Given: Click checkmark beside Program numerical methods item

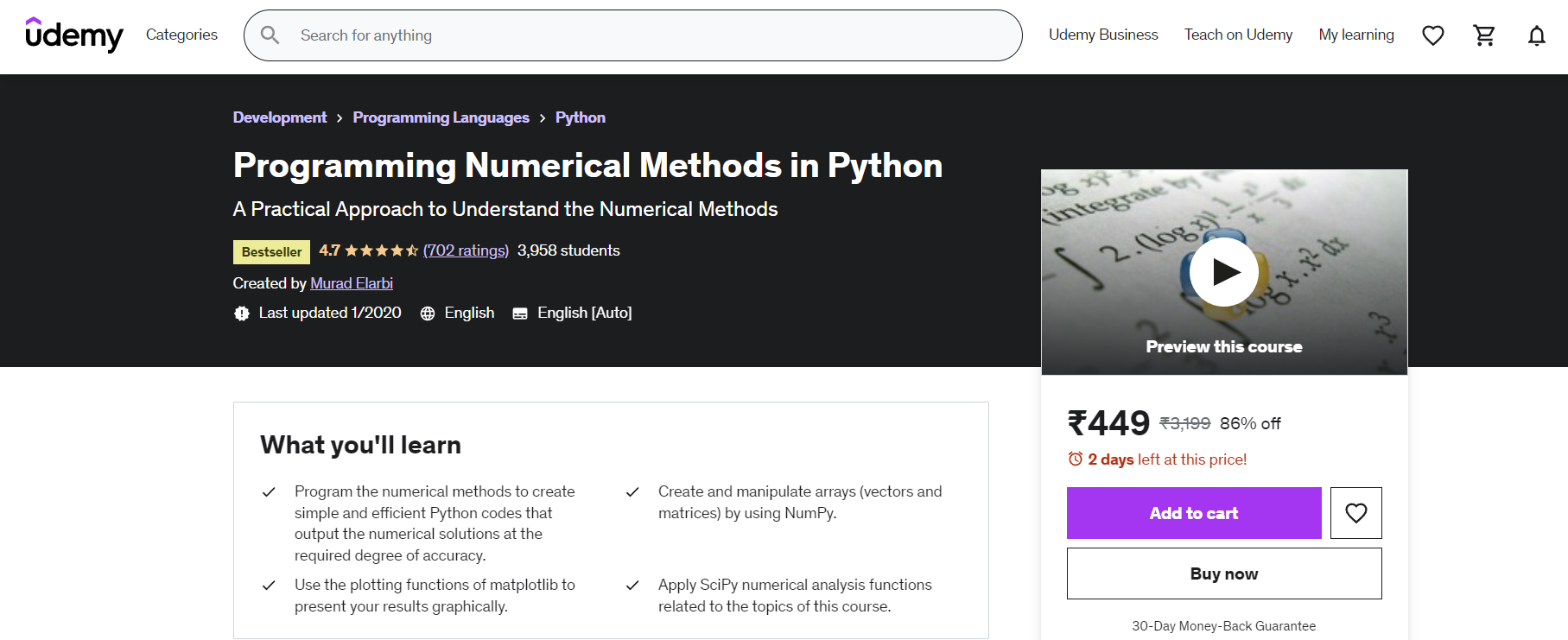Looking at the screenshot, I should (x=269, y=492).
